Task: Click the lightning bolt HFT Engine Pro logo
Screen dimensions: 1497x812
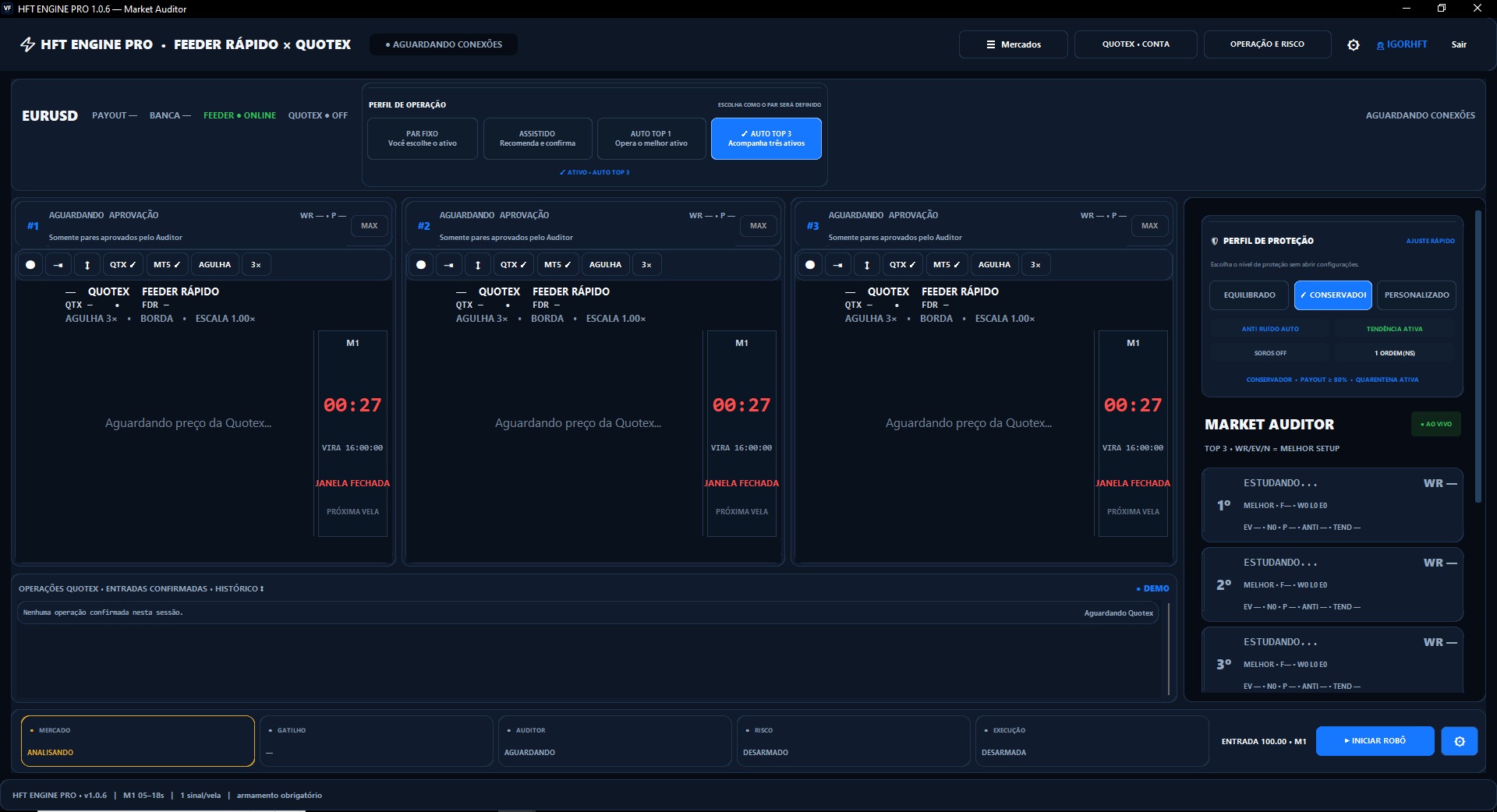Action: 28,44
